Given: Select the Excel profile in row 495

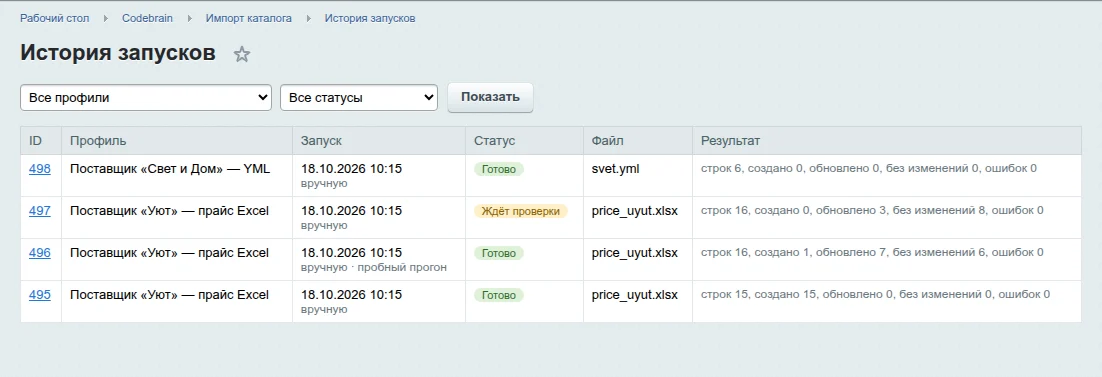Looking at the screenshot, I should (169, 295).
